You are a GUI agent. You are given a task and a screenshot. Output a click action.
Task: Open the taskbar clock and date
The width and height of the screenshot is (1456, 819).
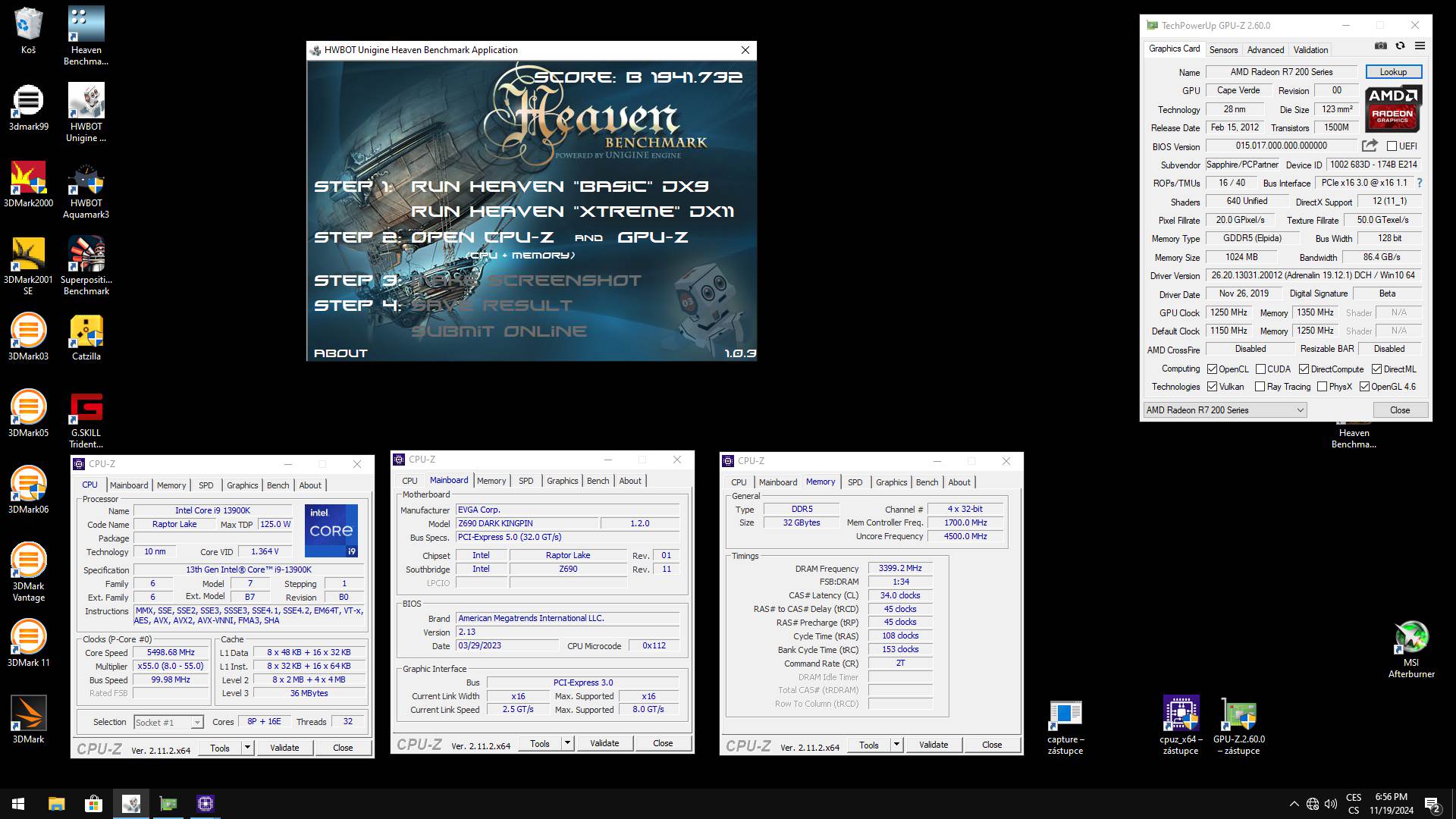pyautogui.click(x=1392, y=804)
